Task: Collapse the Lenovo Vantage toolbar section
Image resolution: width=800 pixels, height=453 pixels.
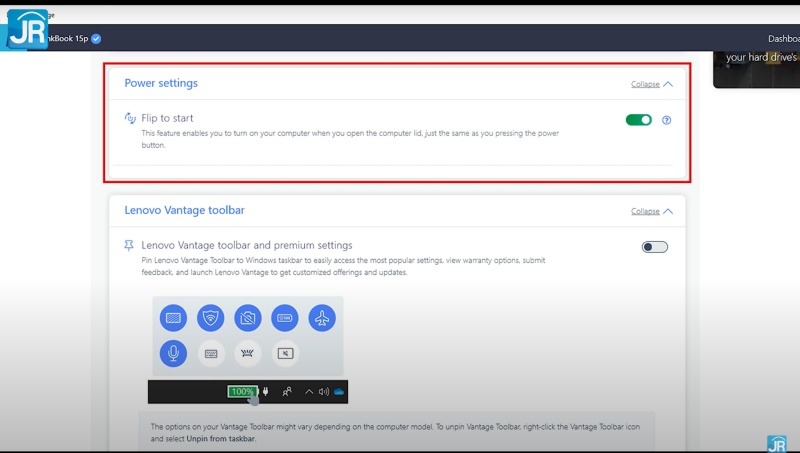Action: point(645,211)
